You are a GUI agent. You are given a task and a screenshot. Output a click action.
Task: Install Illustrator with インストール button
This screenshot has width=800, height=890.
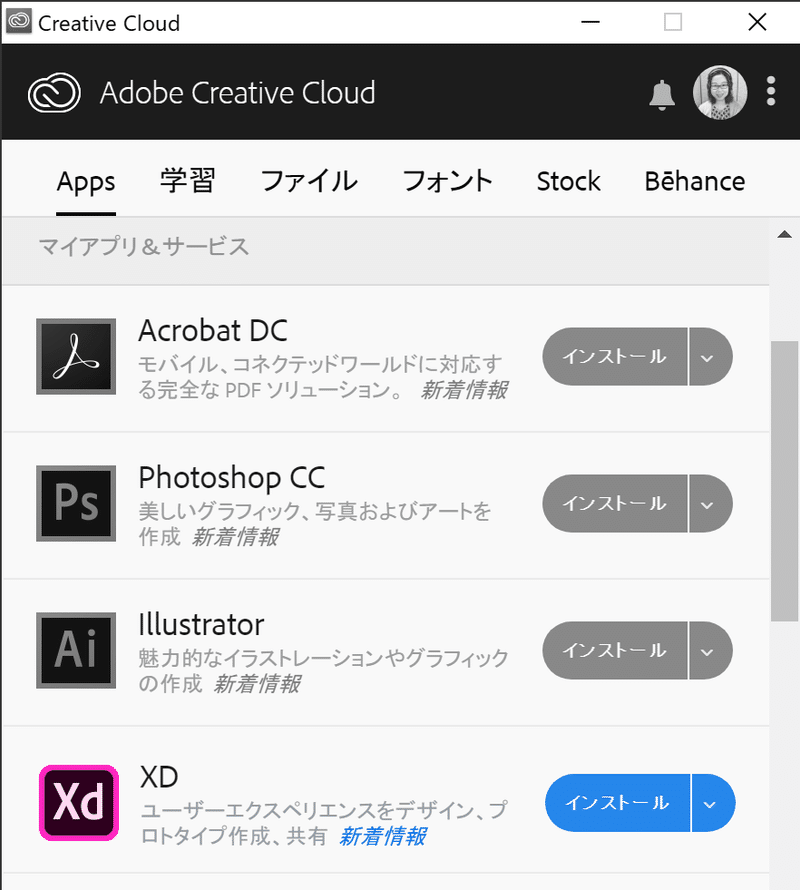(615, 650)
